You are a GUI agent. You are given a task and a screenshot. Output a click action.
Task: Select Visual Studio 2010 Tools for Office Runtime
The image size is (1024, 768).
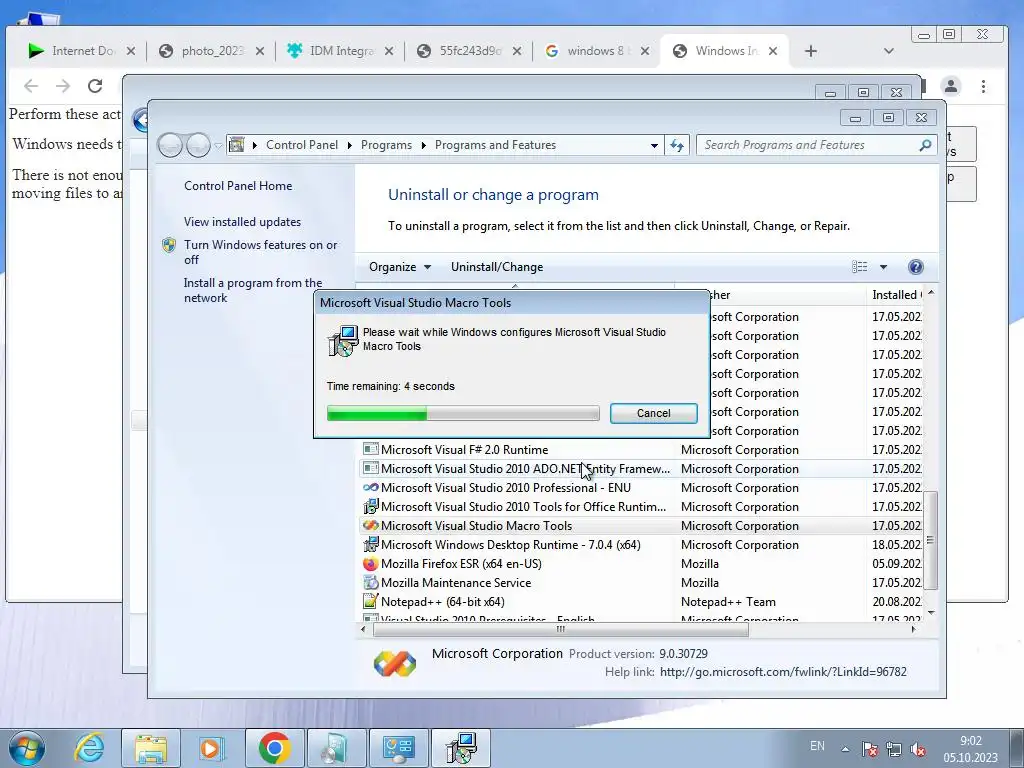coord(641,506)
